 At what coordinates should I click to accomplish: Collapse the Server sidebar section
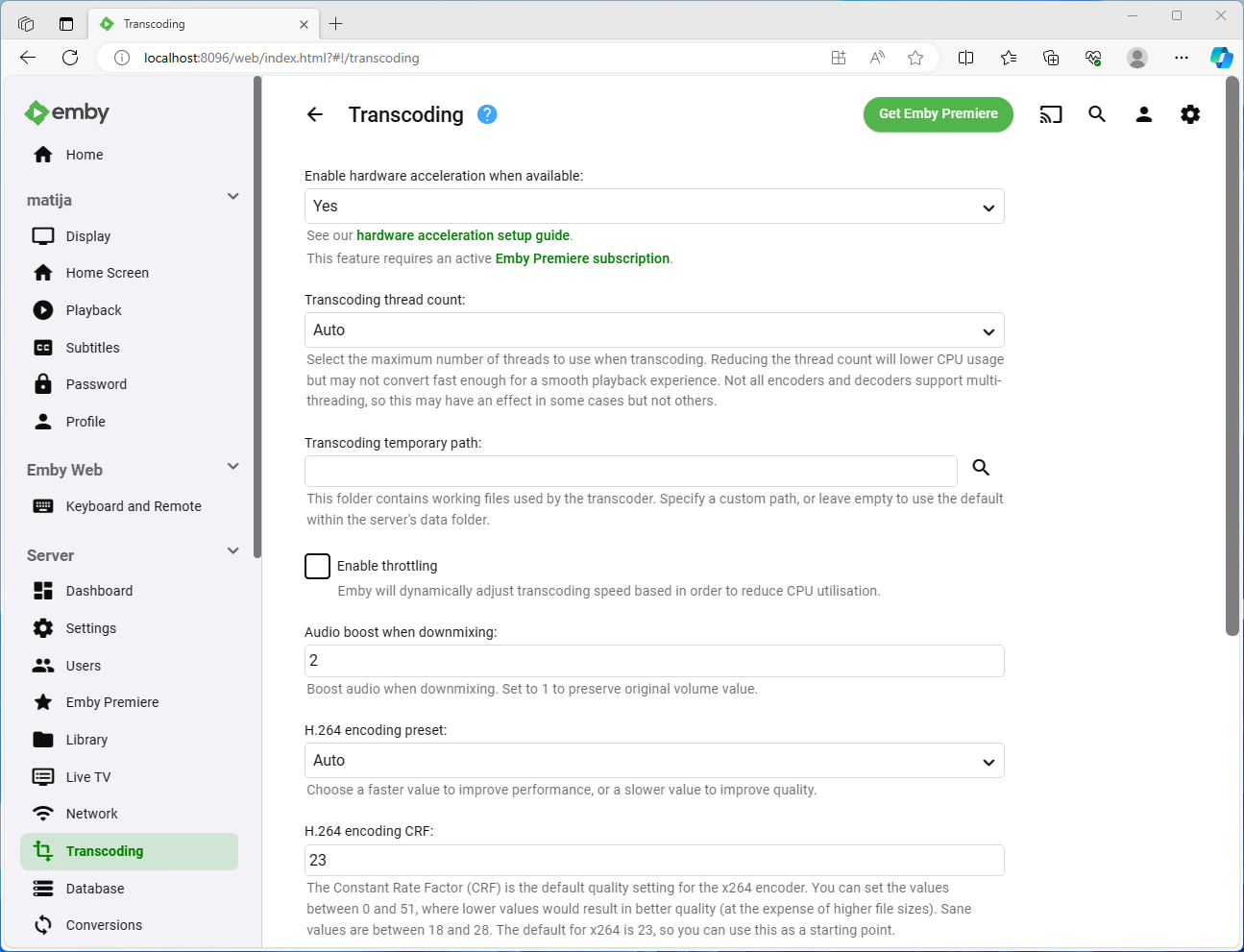click(232, 551)
